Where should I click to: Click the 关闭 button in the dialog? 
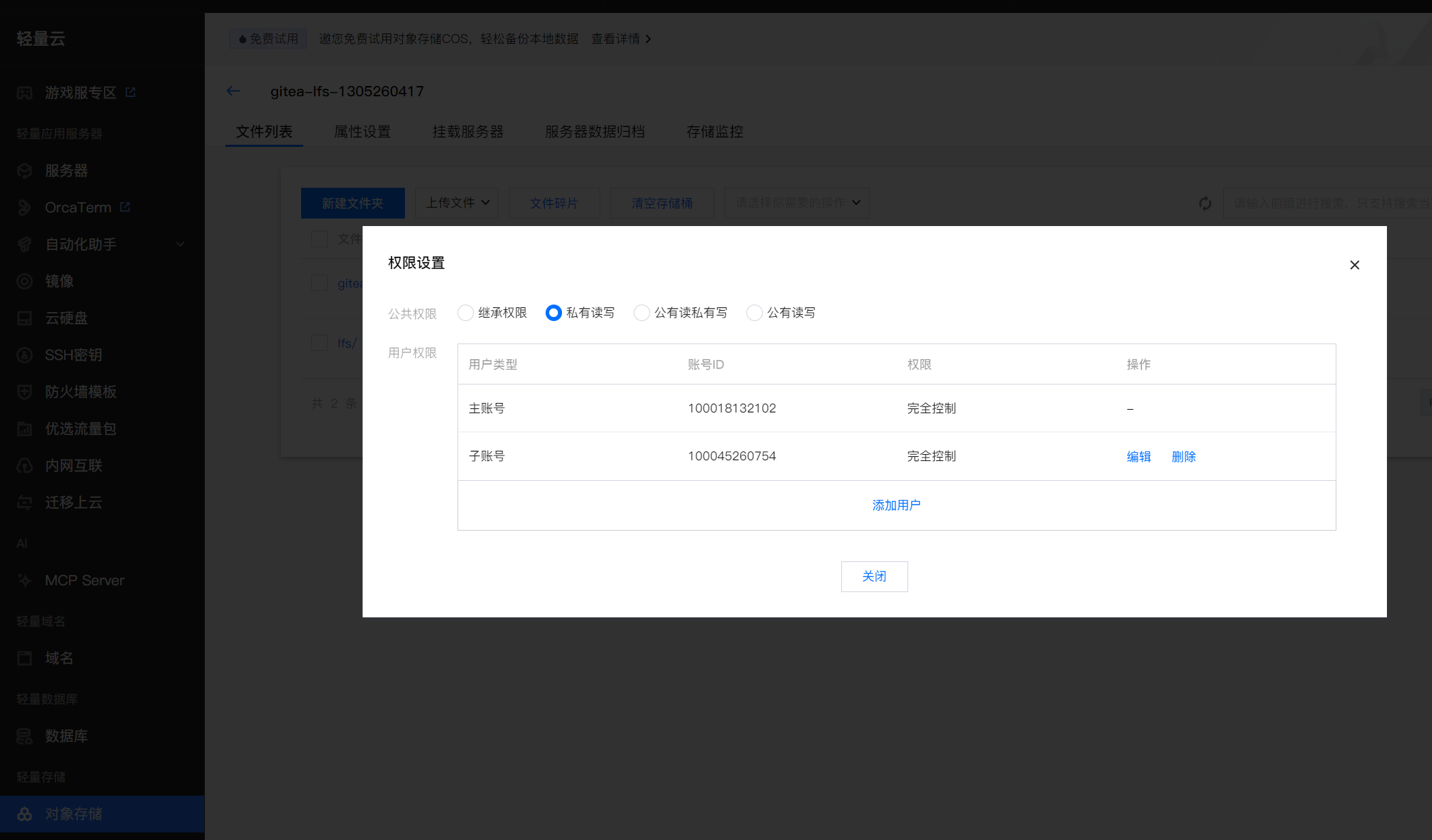pos(874,576)
